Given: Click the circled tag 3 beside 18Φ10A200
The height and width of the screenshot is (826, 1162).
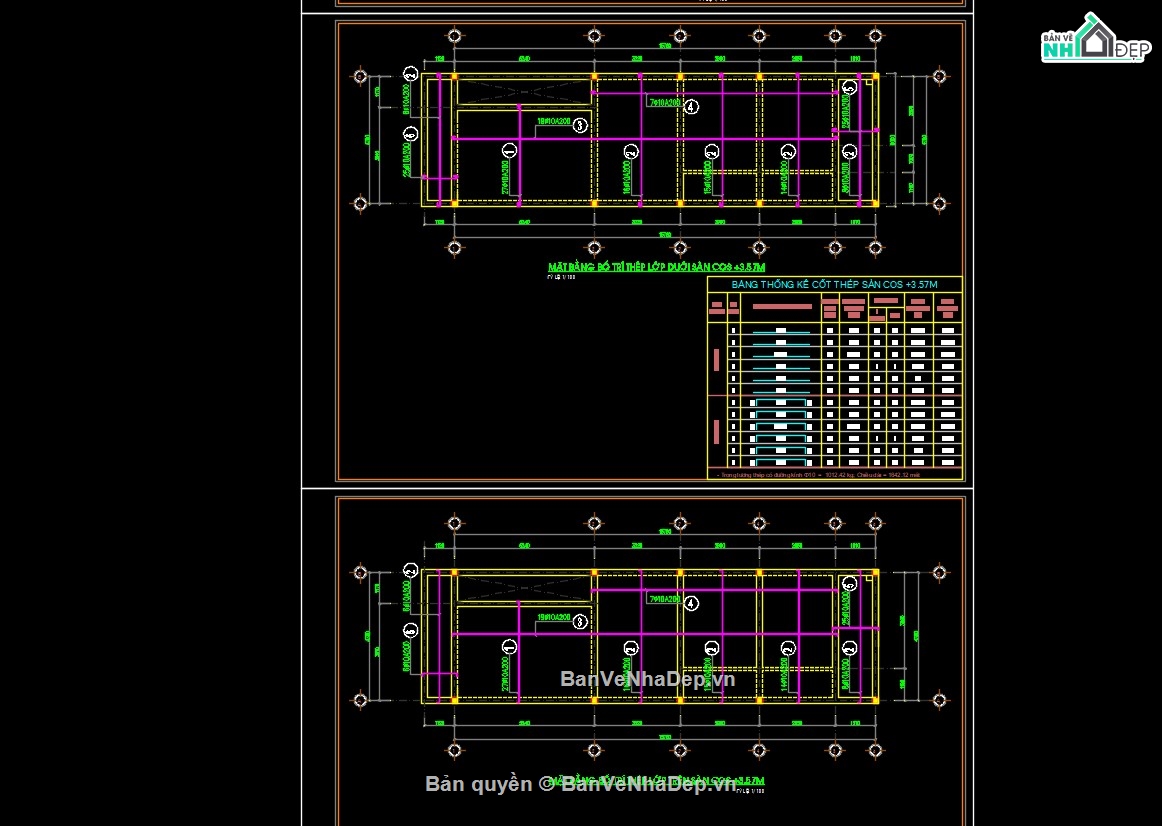Looking at the screenshot, I should (580, 126).
